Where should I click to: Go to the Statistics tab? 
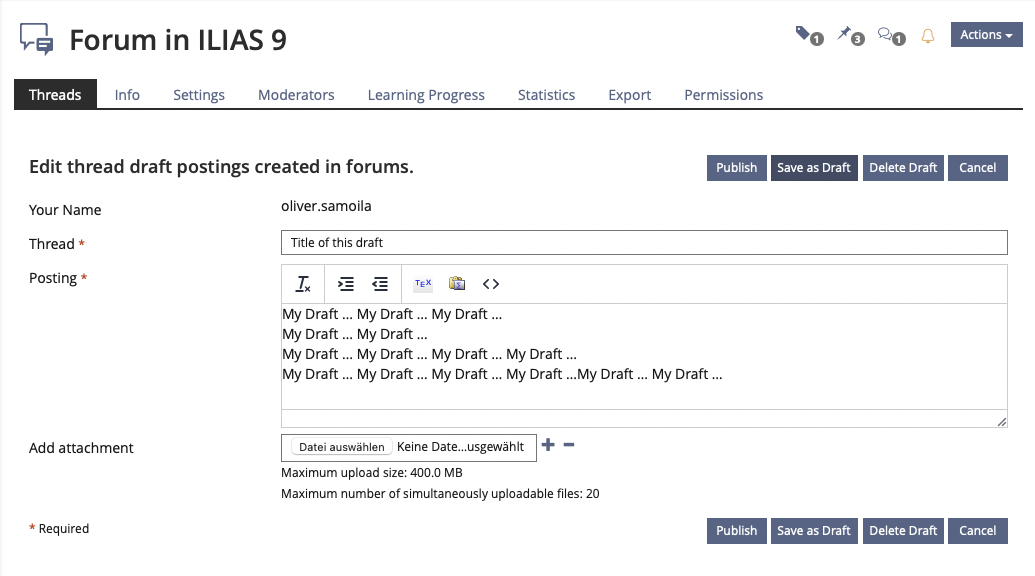click(x=546, y=95)
